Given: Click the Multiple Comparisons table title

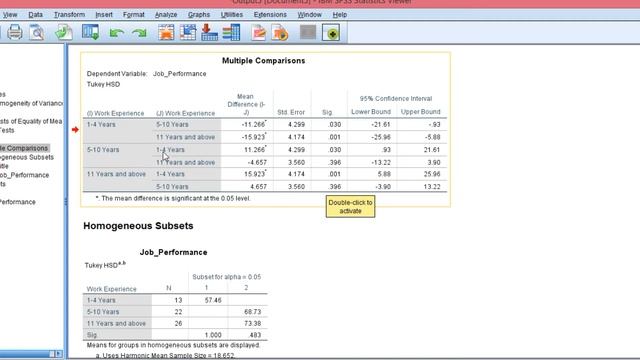Looking at the screenshot, I should tap(264, 60).
